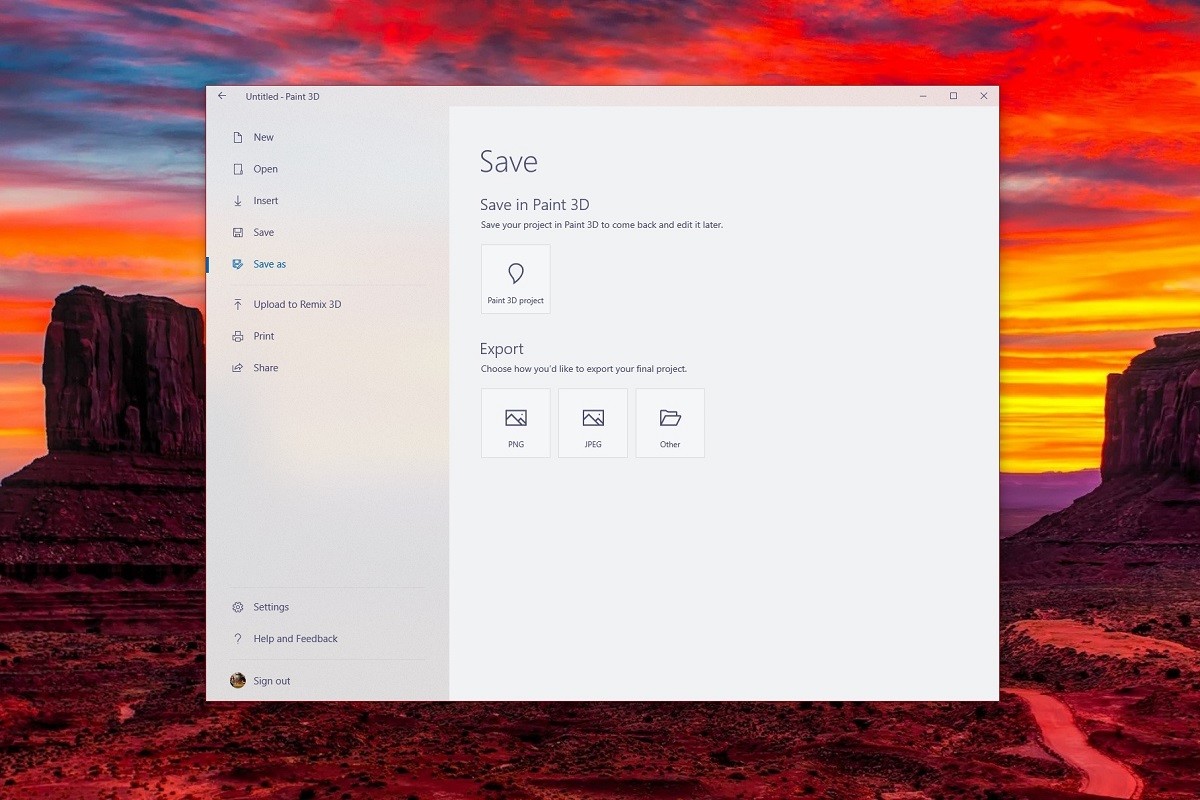Click the Share icon
1200x800 pixels.
click(237, 367)
